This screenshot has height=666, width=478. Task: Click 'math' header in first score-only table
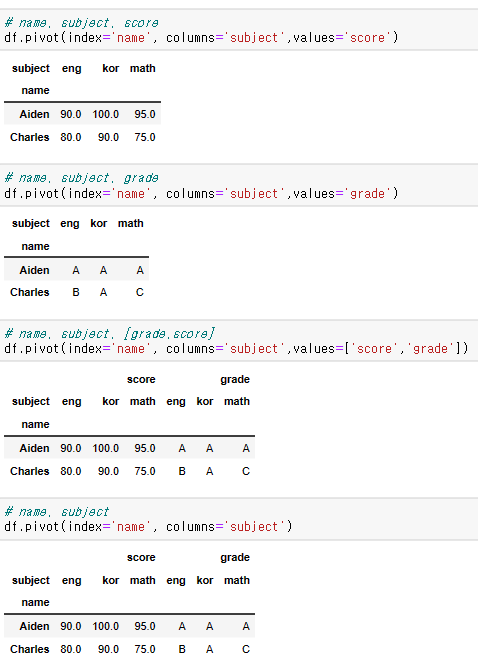pyautogui.click(x=142, y=68)
